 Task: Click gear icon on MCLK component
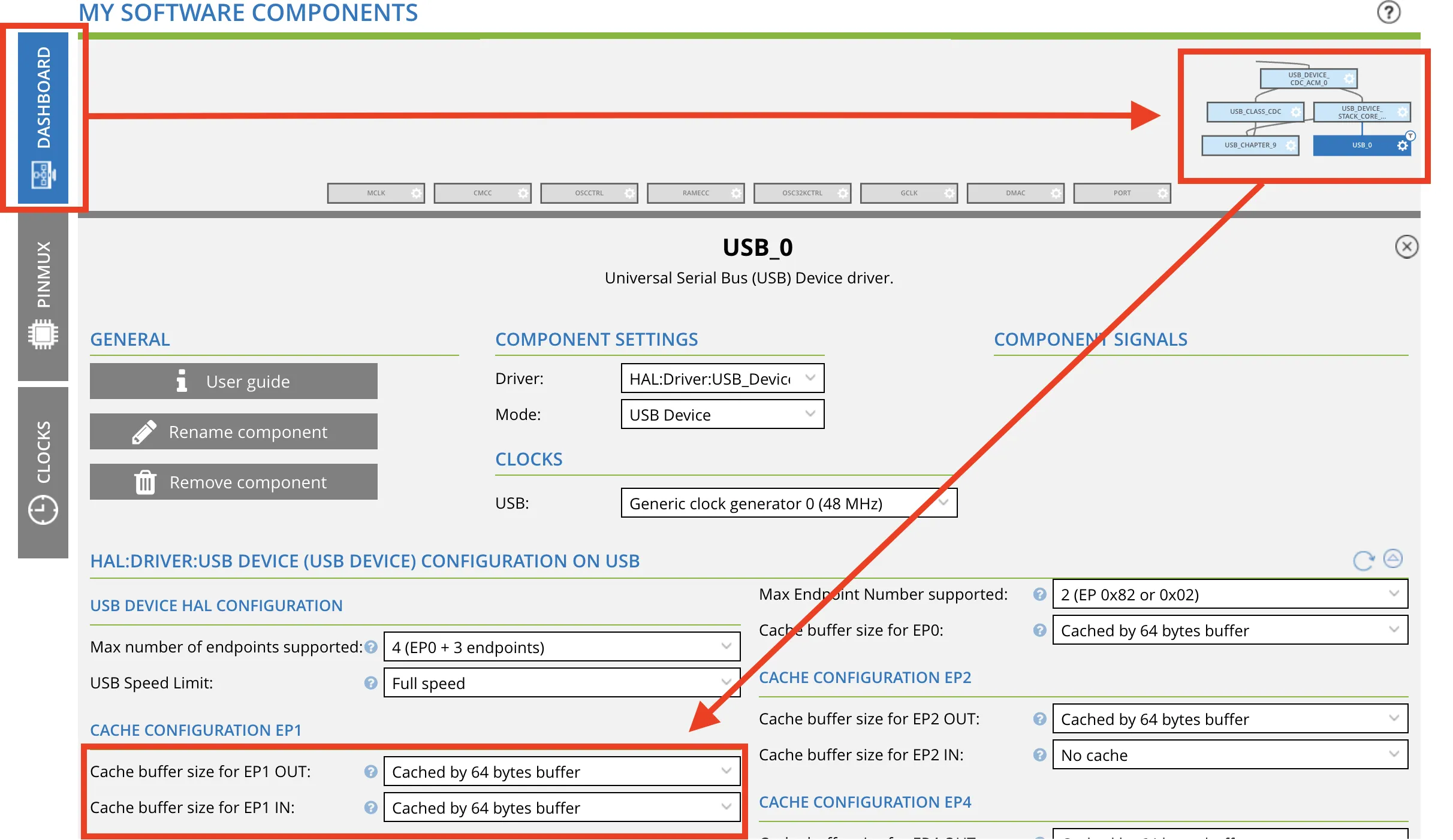coord(417,193)
